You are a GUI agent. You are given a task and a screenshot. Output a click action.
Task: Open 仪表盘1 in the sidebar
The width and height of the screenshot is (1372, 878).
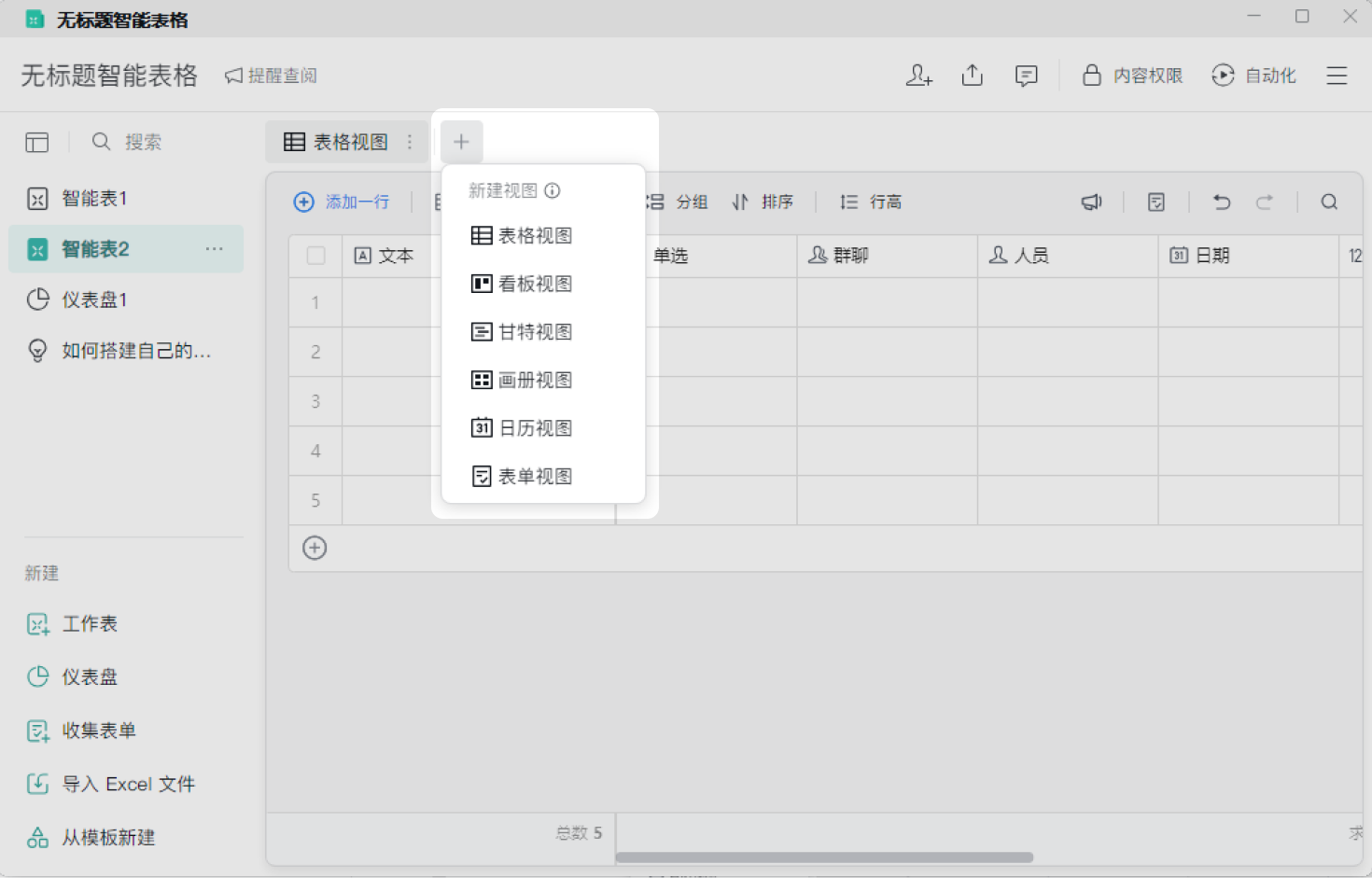93,300
